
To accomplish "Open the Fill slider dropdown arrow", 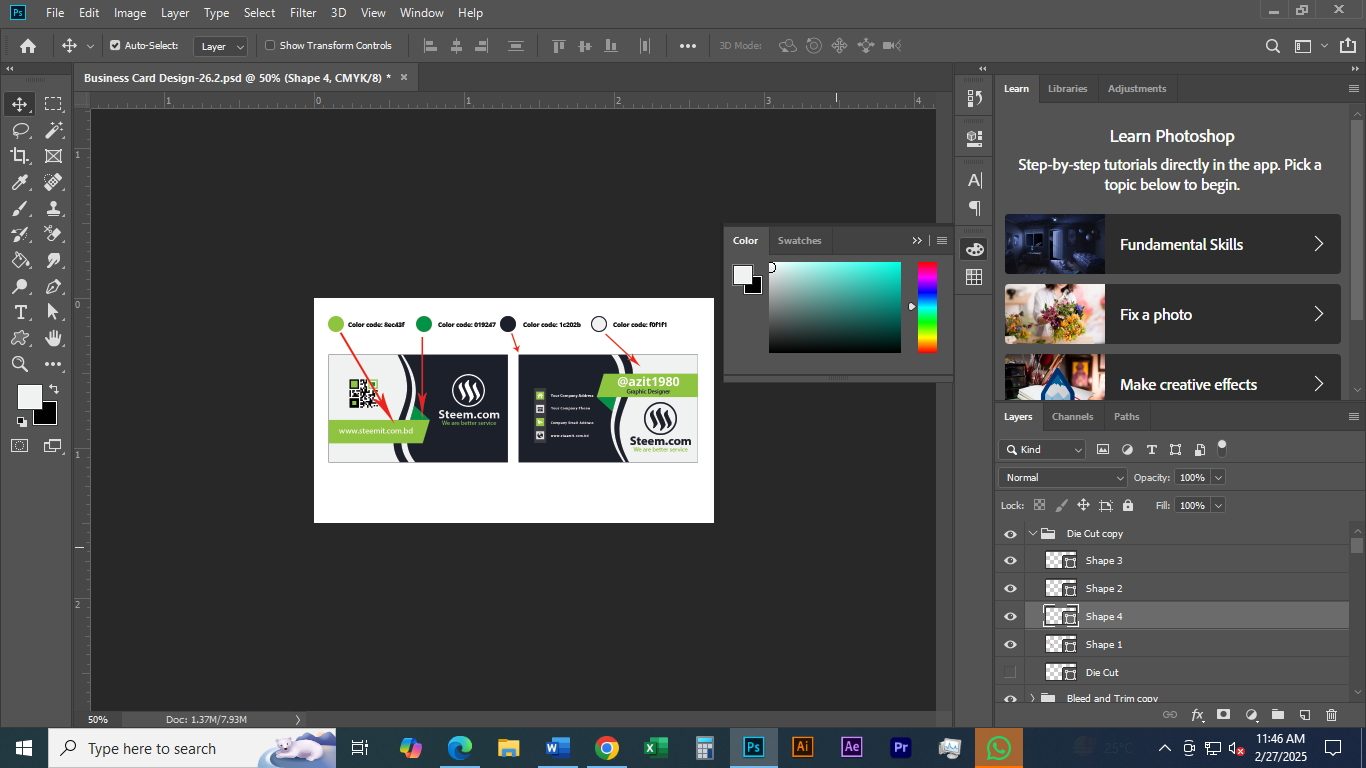I will (x=1218, y=506).
